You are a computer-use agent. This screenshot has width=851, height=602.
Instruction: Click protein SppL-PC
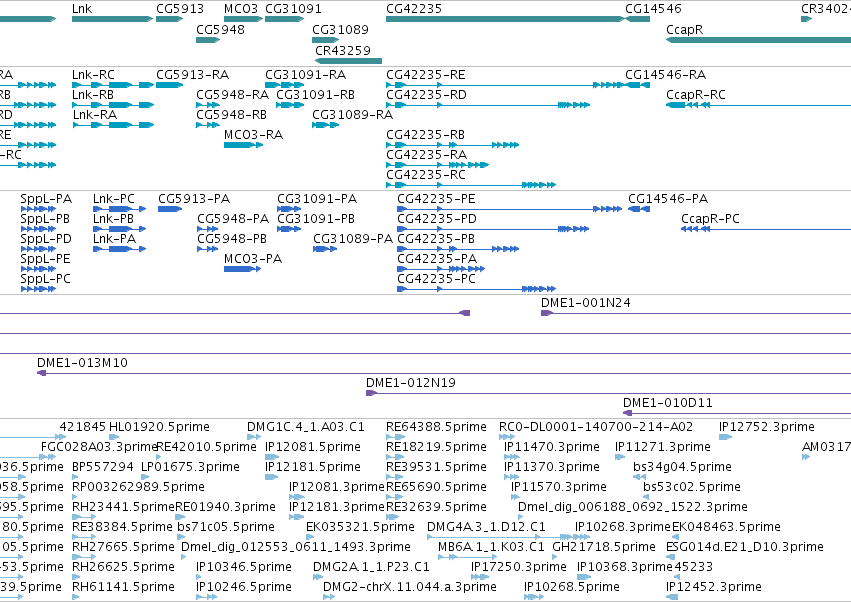click(46, 279)
